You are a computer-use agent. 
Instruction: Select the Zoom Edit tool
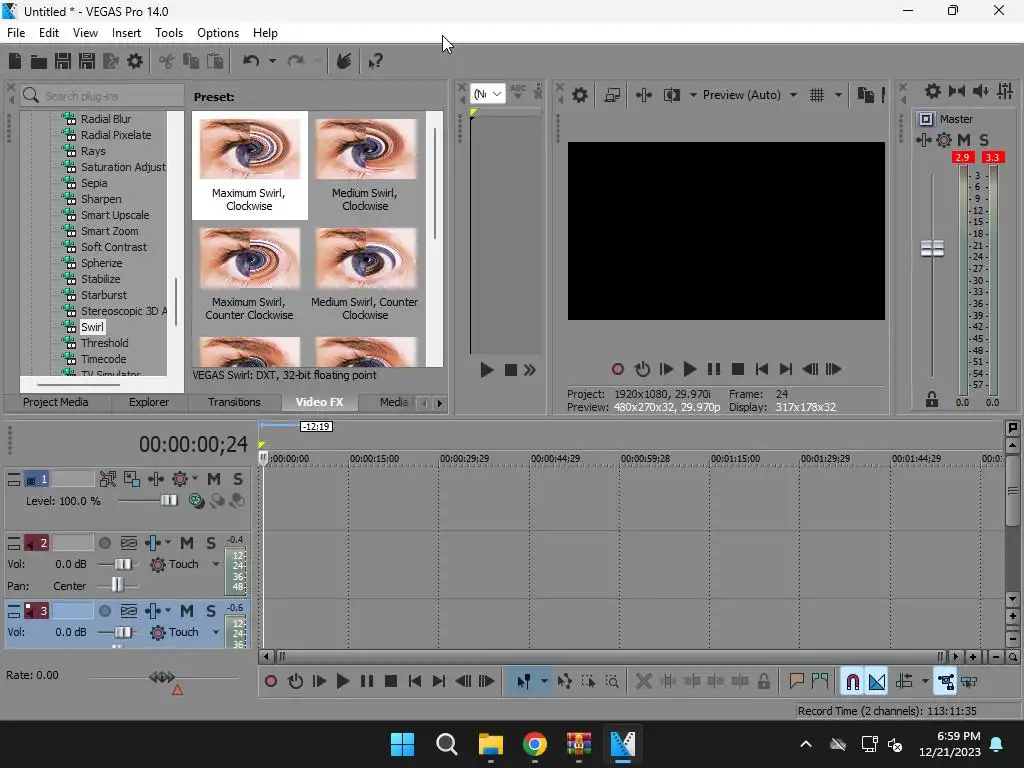point(612,681)
